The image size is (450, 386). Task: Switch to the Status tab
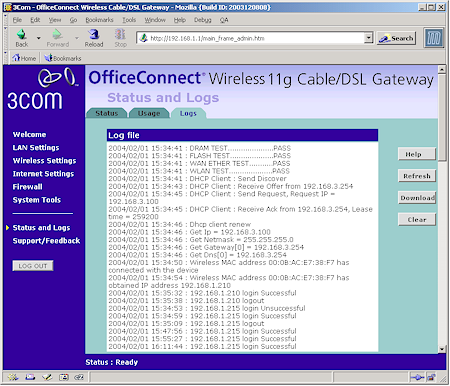[106, 113]
